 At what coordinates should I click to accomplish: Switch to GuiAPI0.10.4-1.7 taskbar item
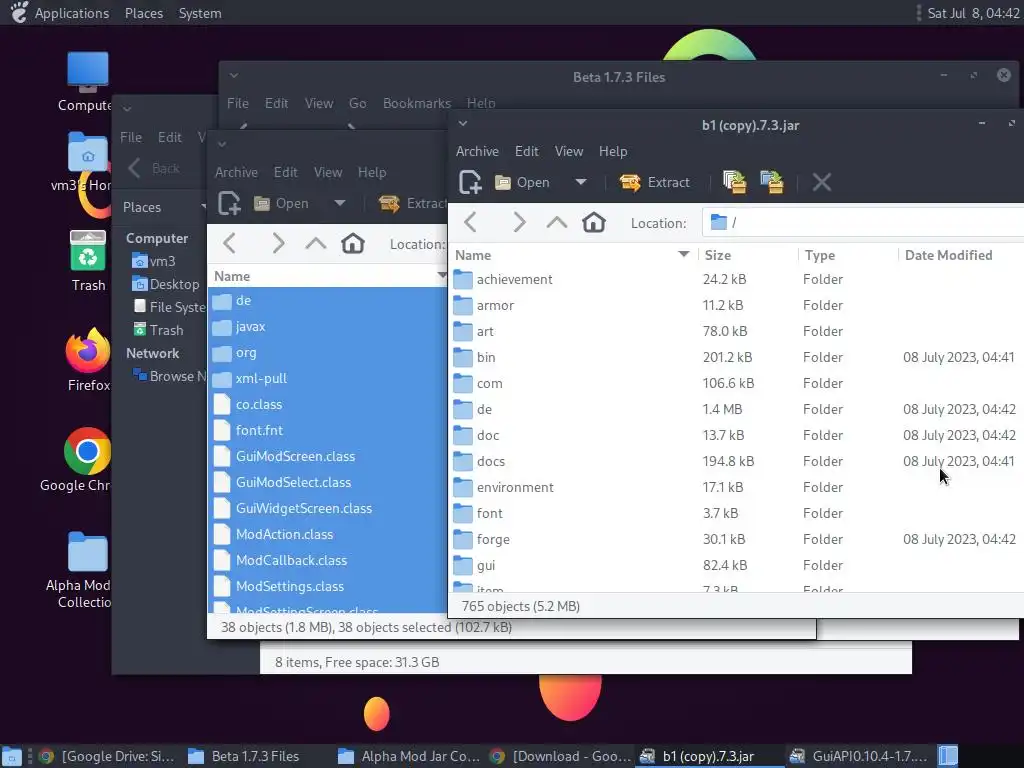pyautogui.click(x=858, y=756)
